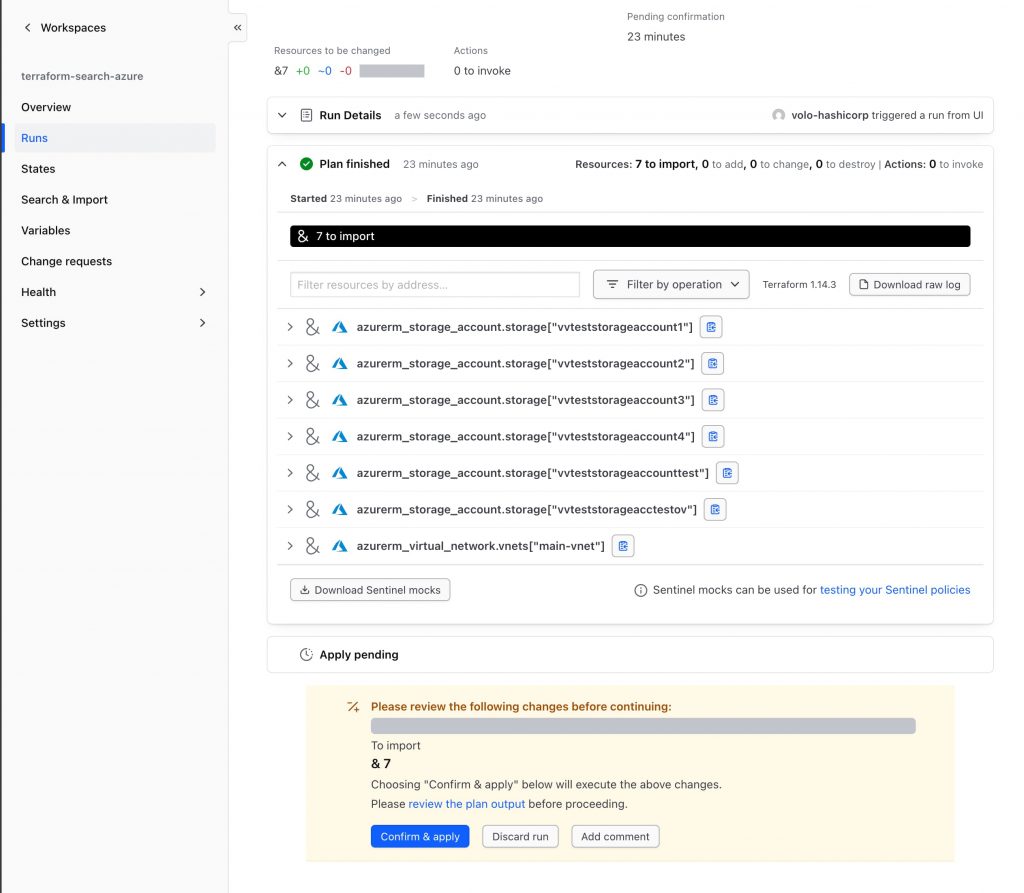Expand the Run Details section

pos(282,115)
